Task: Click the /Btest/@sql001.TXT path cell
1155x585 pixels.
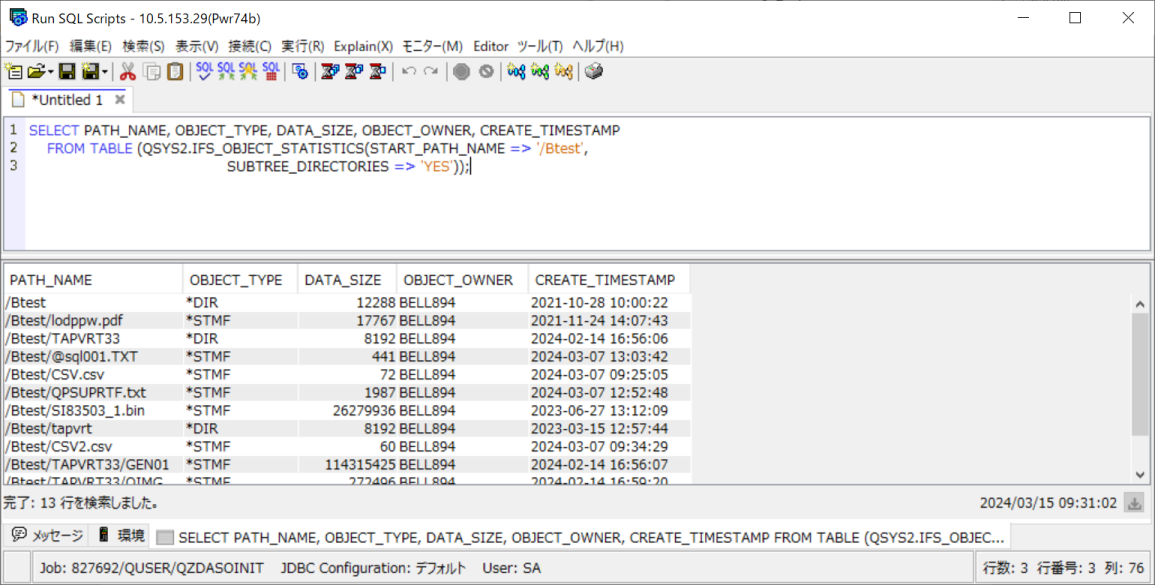Action: pyautogui.click(x=93, y=357)
